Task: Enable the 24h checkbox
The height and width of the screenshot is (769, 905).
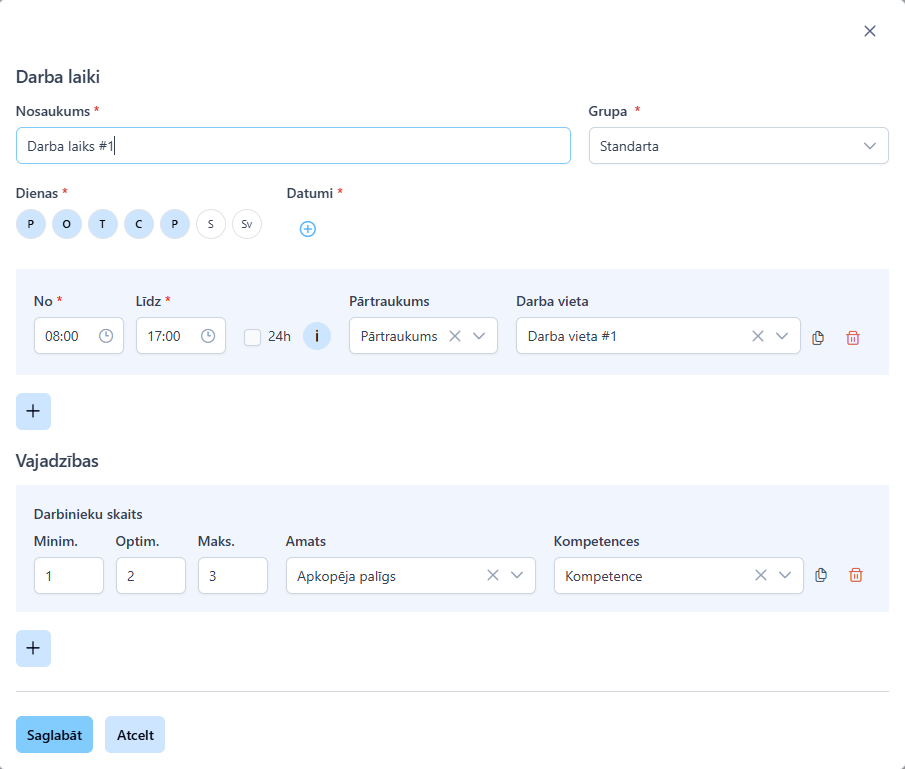Action: coord(253,337)
